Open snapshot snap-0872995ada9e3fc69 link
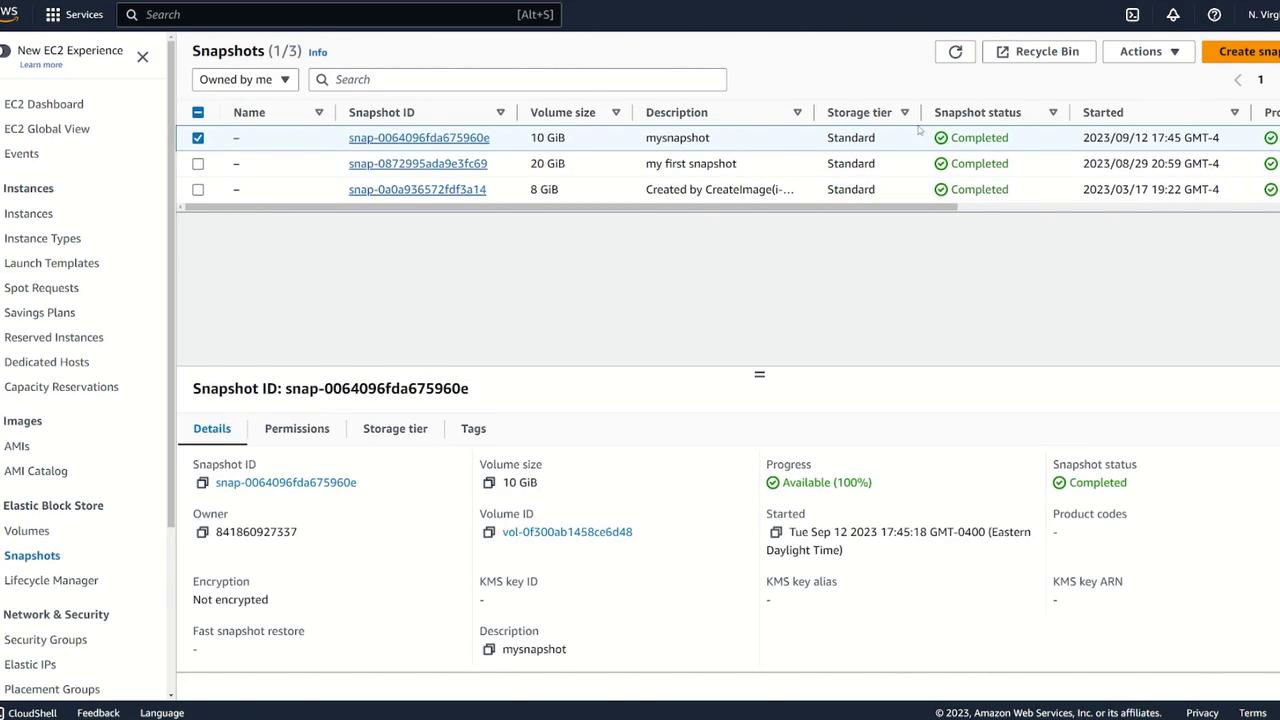This screenshot has width=1280, height=720. click(x=418, y=164)
